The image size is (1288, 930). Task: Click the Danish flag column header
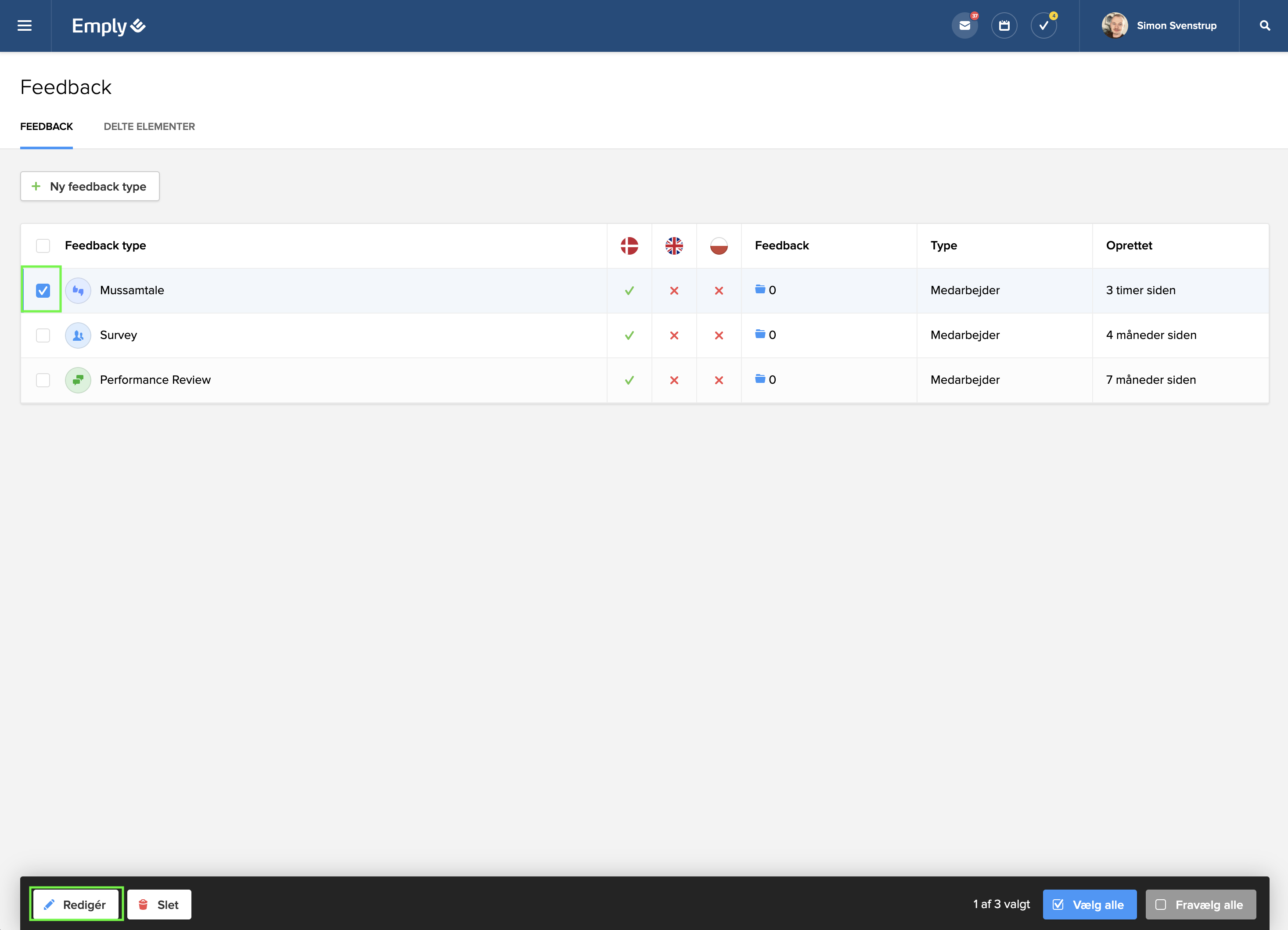click(x=629, y=245)
